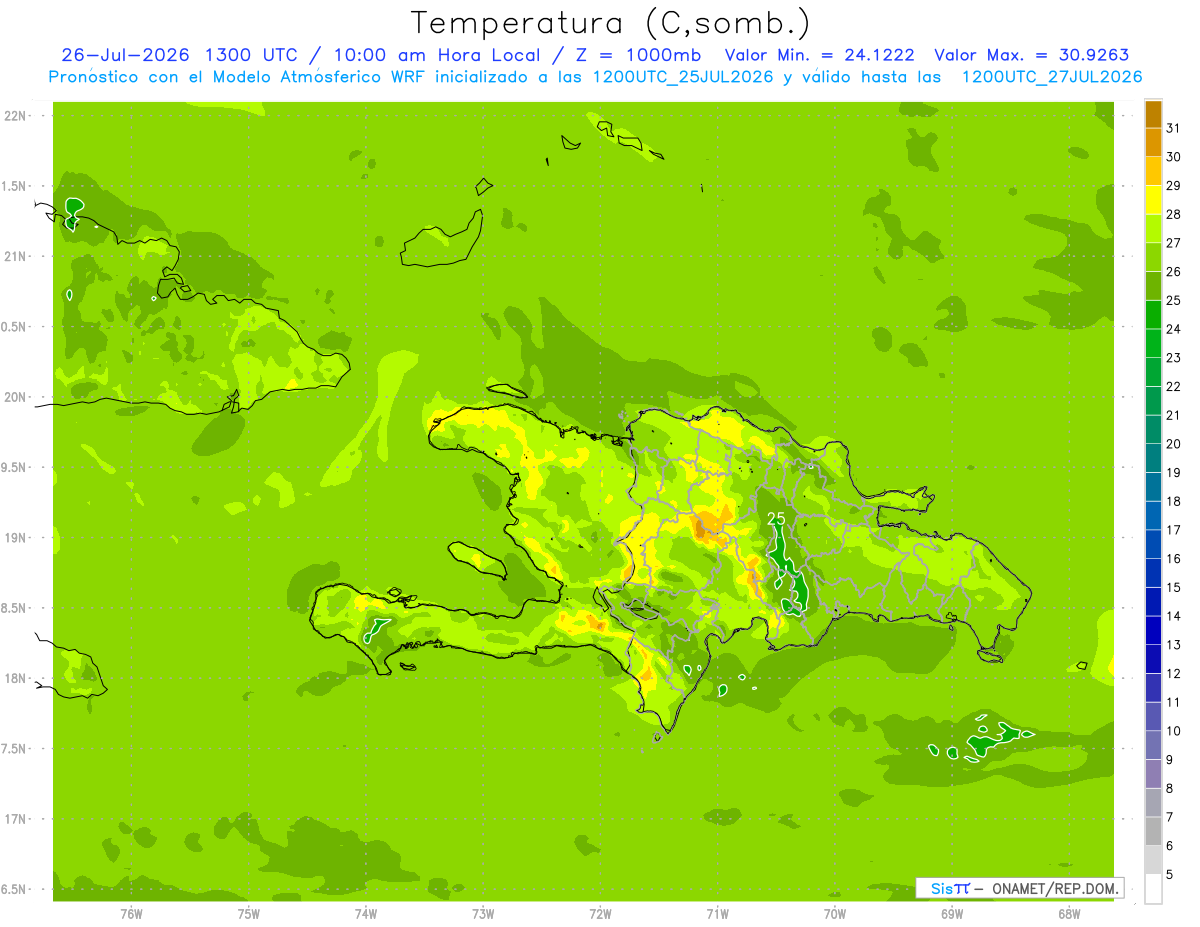Click the '18N' latitude label

(x=16, y=679)
